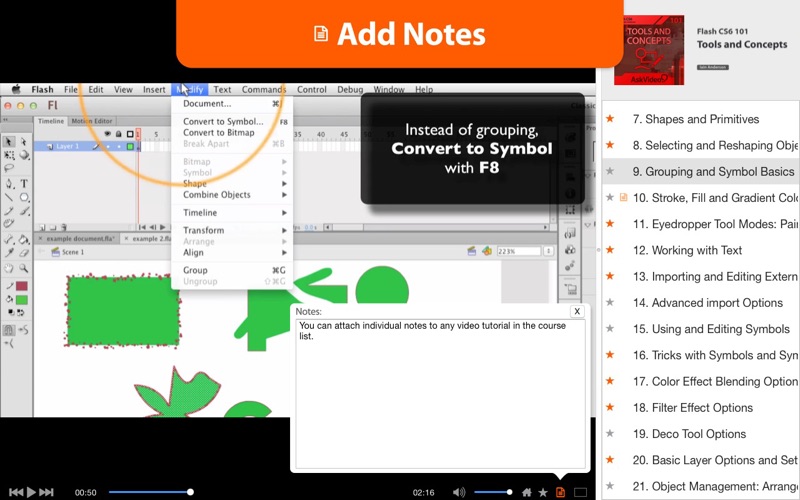This screenshot has width=800, height=500.
Task: Toggle the eye column header for all layers
Action: 107,134
